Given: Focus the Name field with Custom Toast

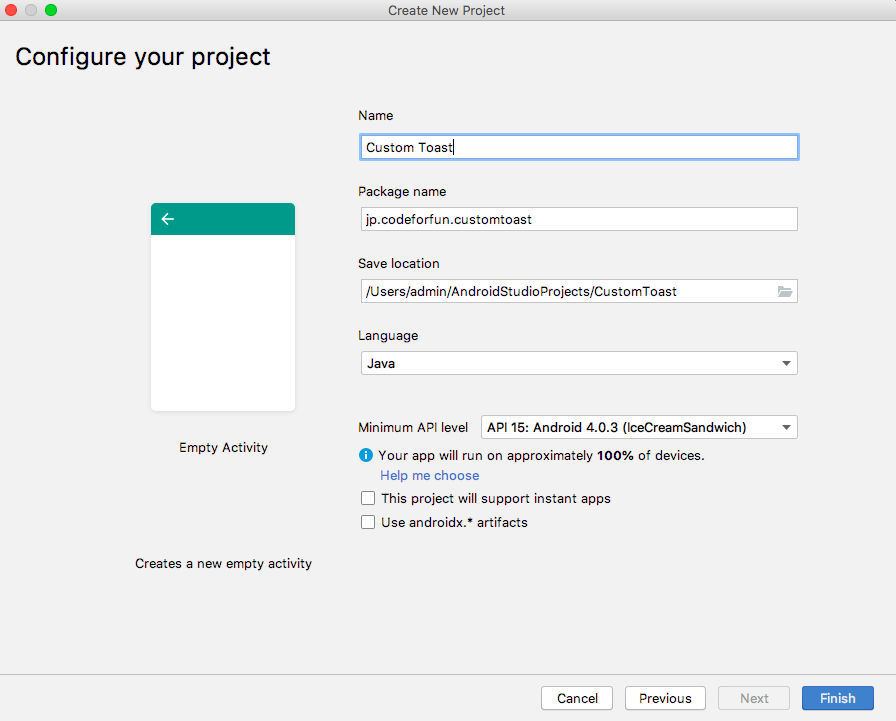Looking at the screenshot, I should (579, 147).
